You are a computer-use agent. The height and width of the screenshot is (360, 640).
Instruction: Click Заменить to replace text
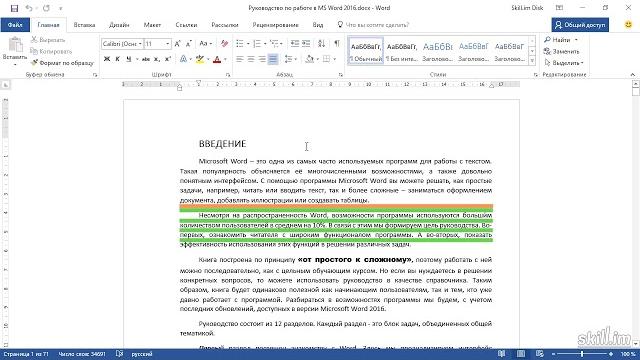click(x=562, y=51)
